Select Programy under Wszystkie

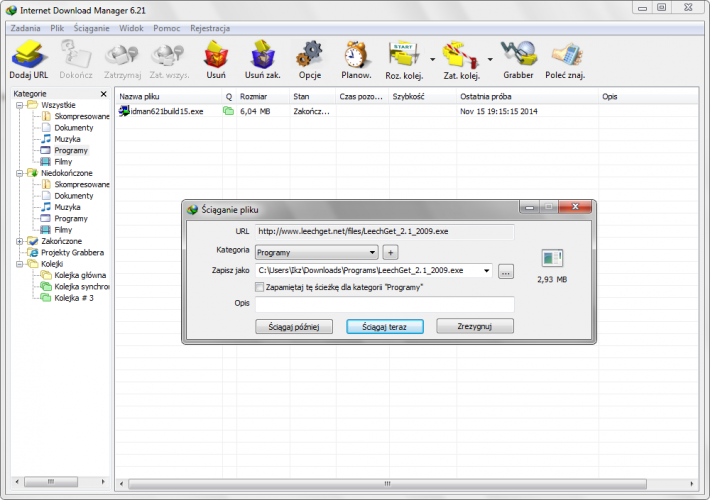(x=71, y=150)
